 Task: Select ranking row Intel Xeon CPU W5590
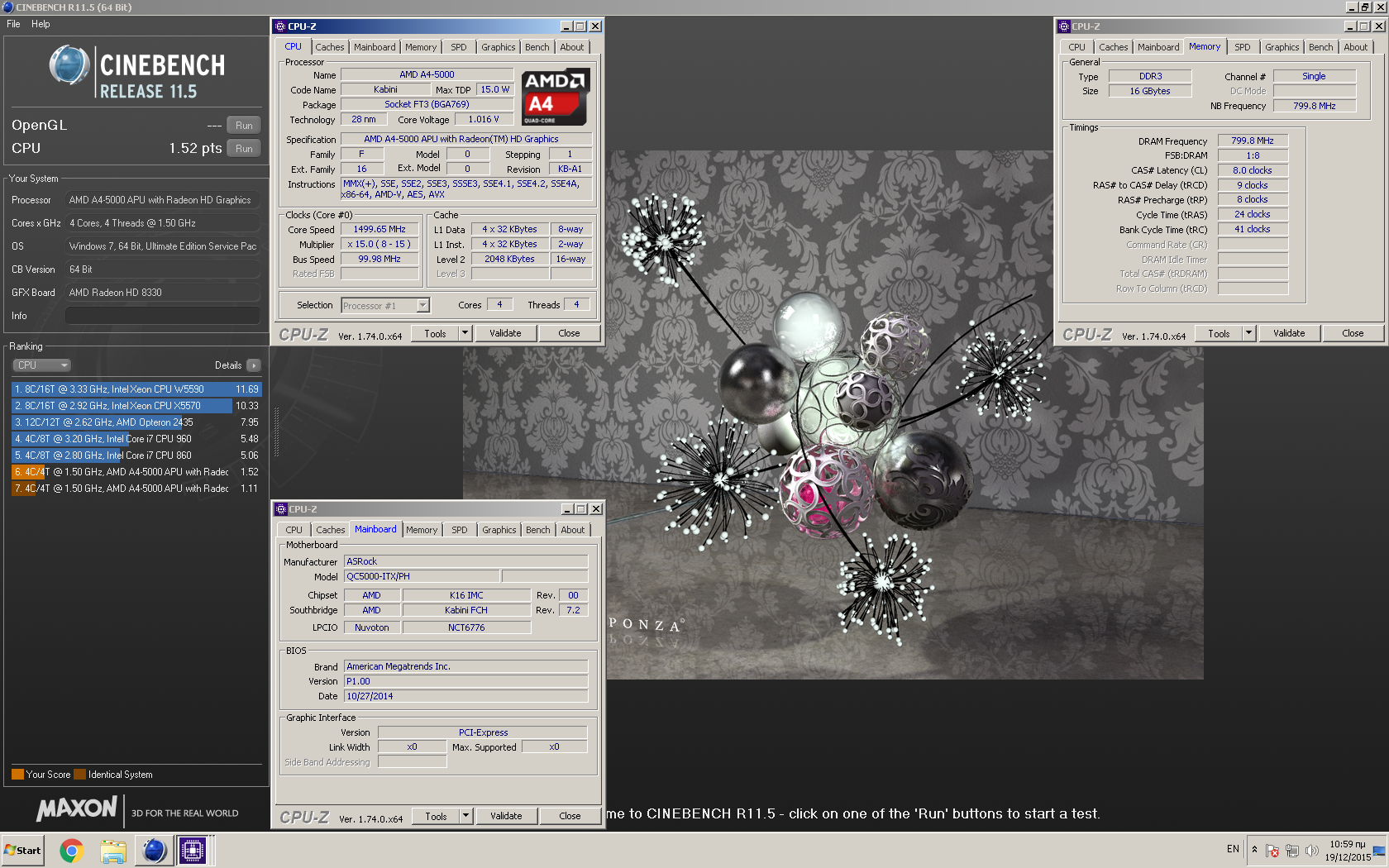pyautogui.click(x=136, y=389)
